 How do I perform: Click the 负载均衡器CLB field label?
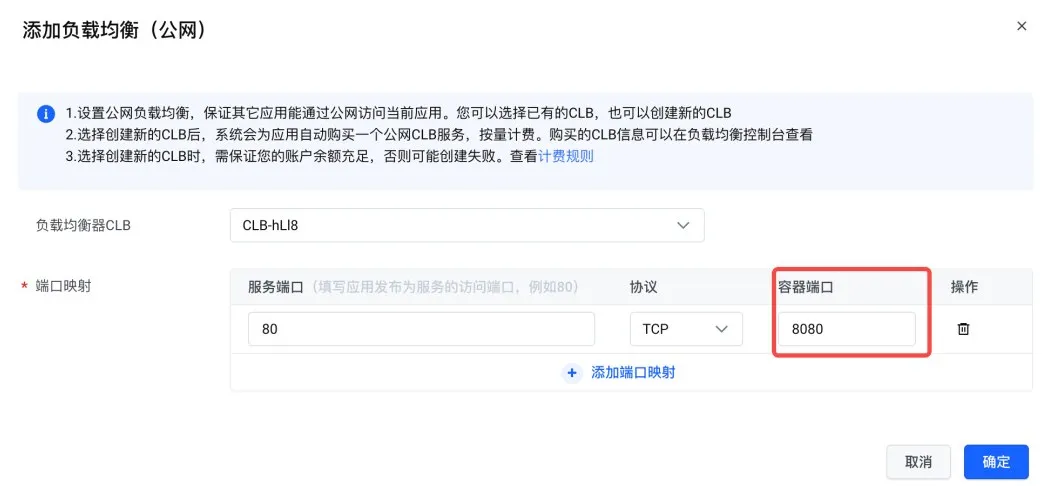coord(83,225)
